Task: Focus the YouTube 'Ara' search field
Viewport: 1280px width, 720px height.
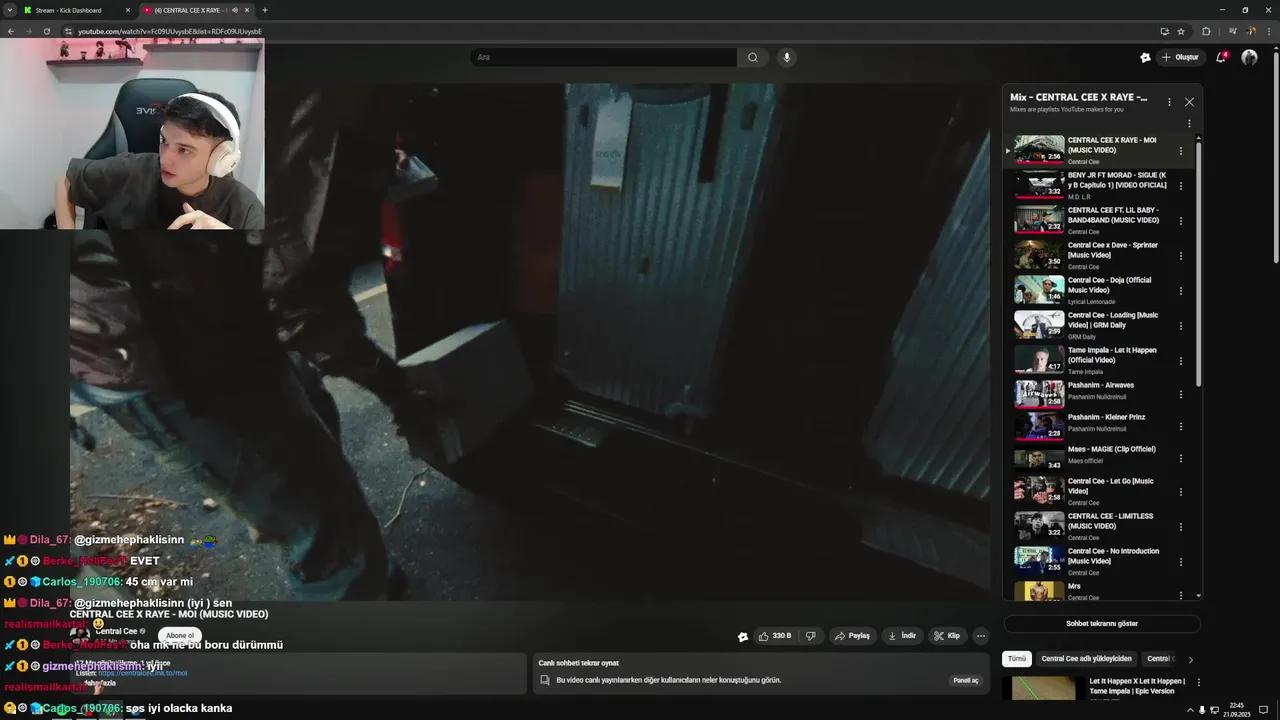Action: [603, 57]
